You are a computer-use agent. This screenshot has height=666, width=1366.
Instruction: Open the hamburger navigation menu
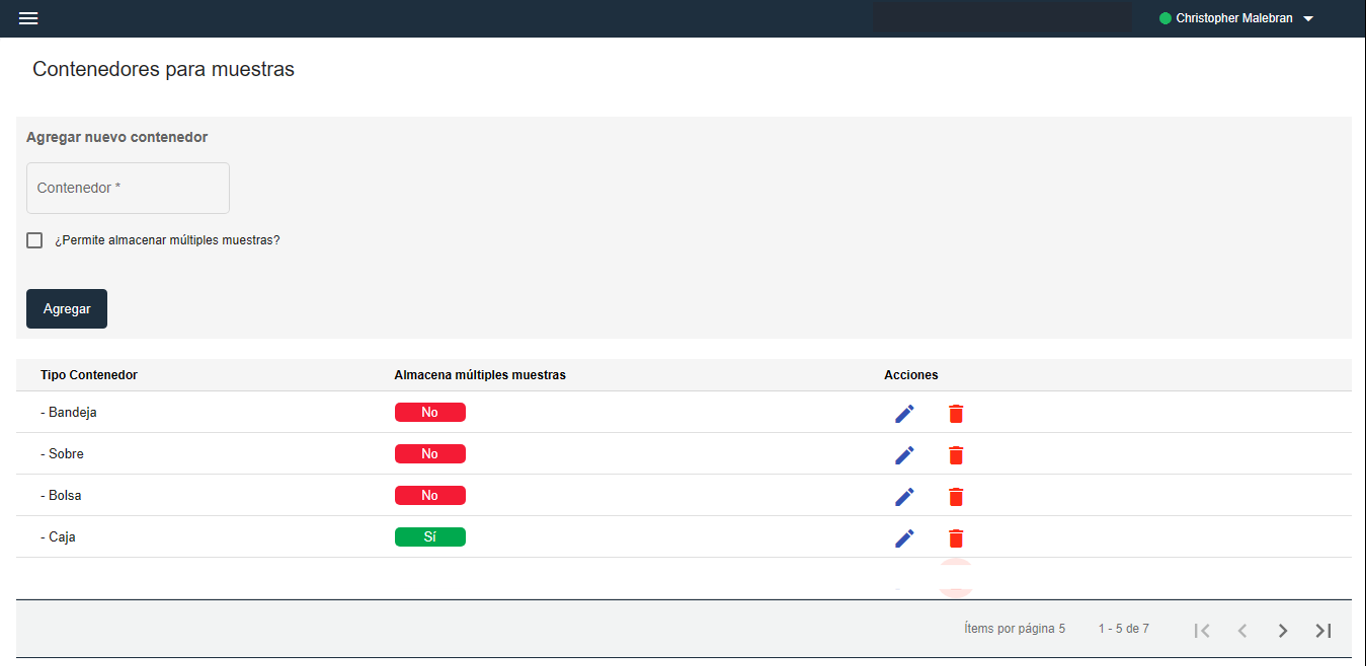click(x=28, y=19)
